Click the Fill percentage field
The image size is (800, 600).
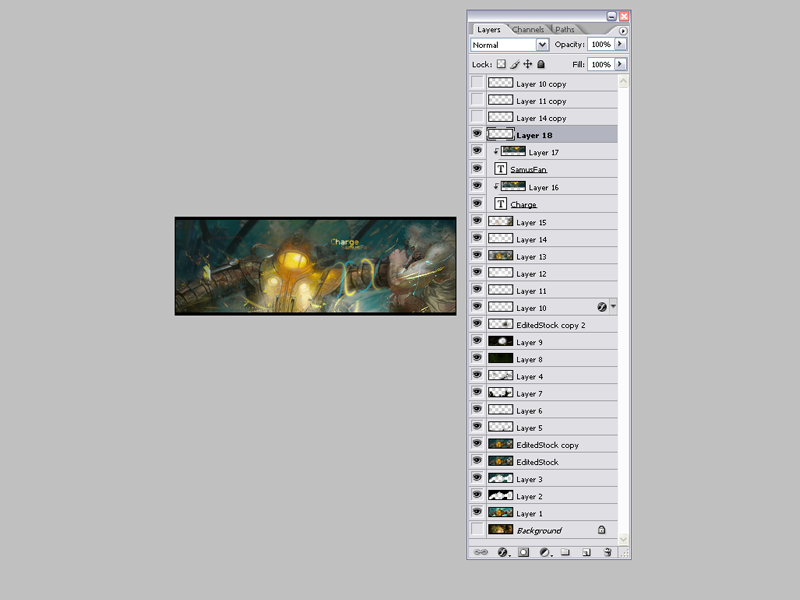[601, 64]
